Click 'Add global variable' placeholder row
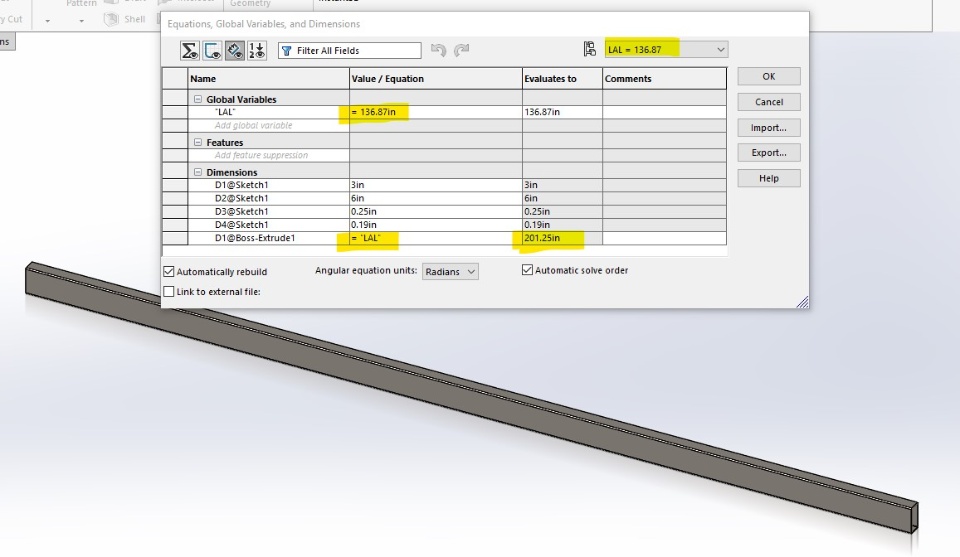 [x=268, y=125]
